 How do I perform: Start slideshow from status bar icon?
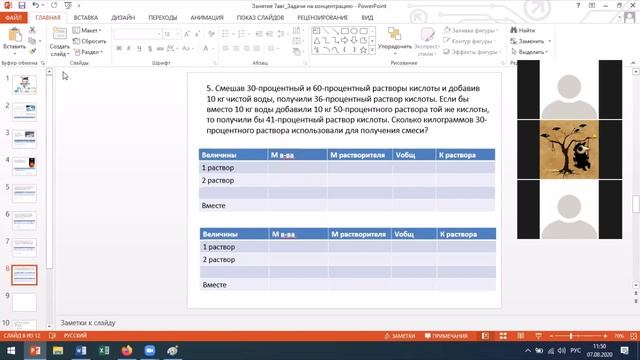click(x=539, y=336)
